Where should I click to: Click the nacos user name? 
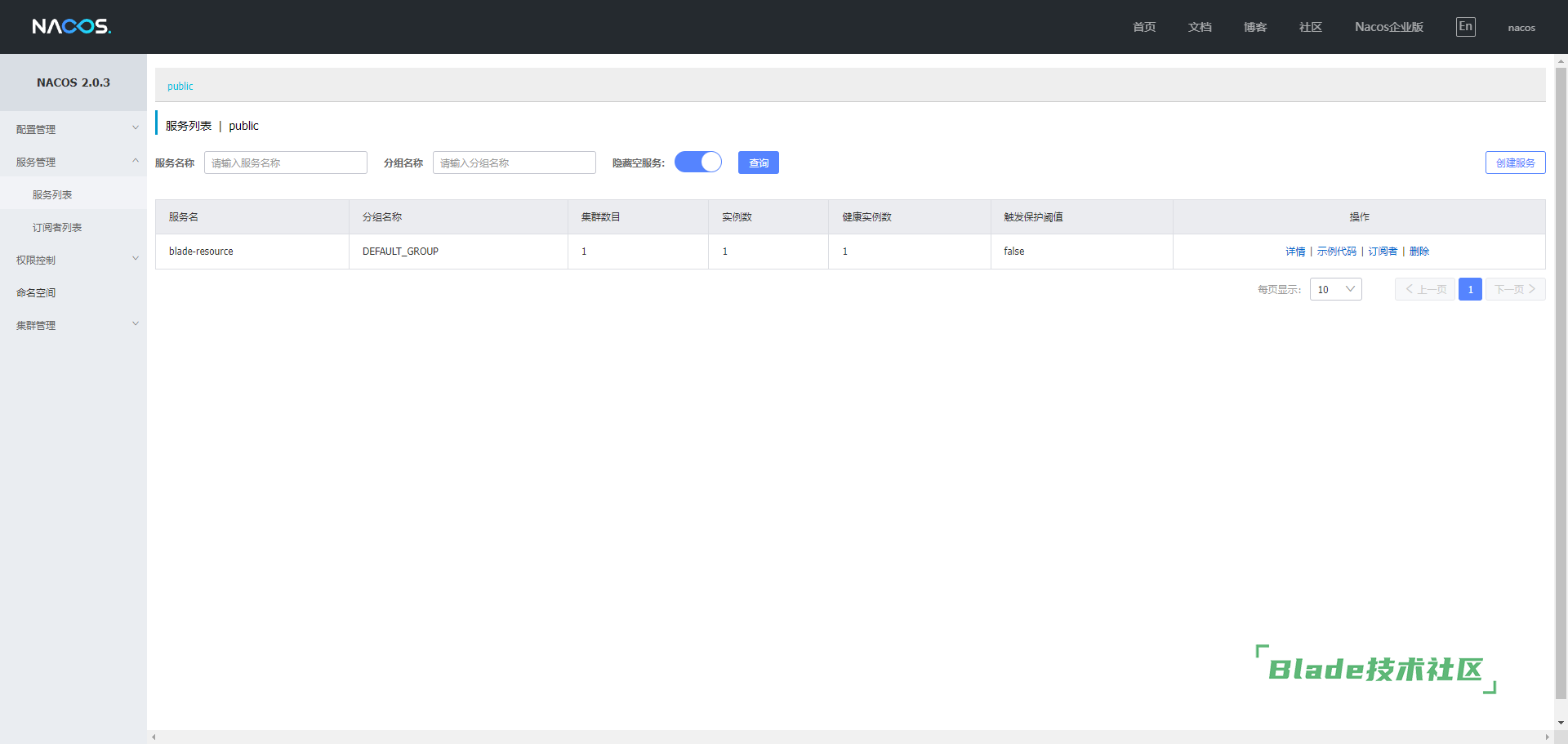point(1521,28)
